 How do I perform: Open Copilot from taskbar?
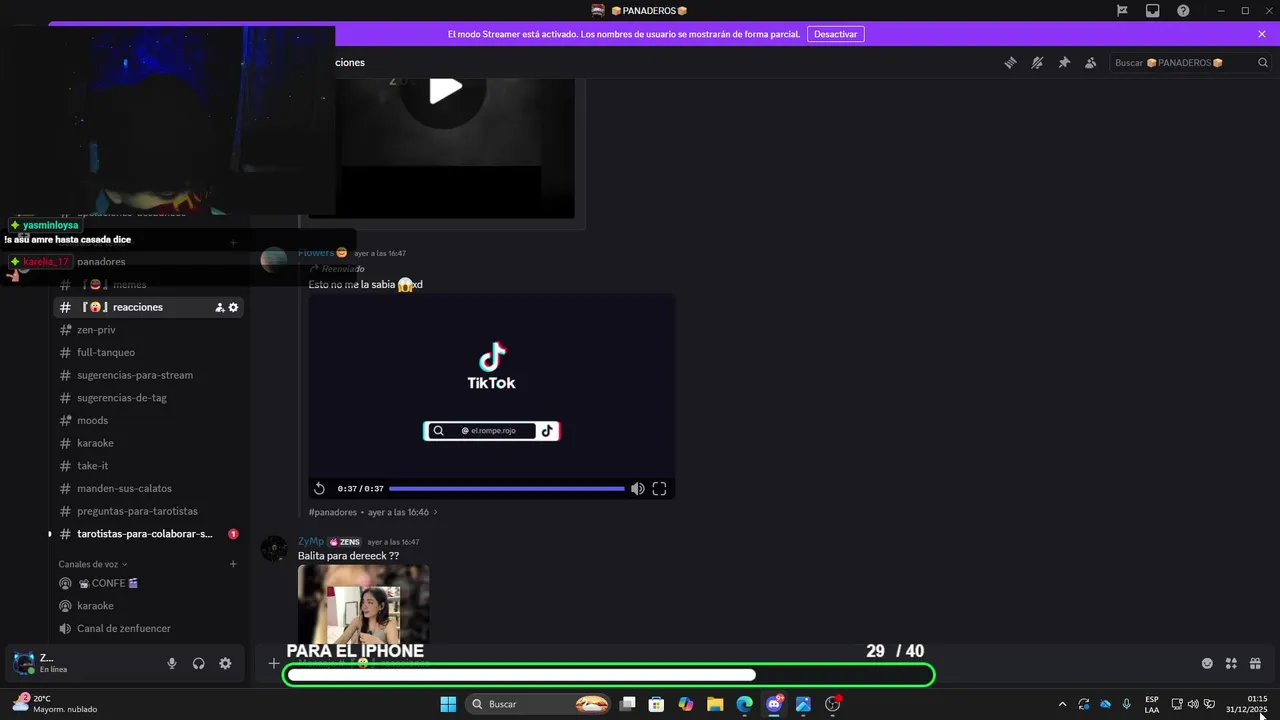tap(686, 704)
